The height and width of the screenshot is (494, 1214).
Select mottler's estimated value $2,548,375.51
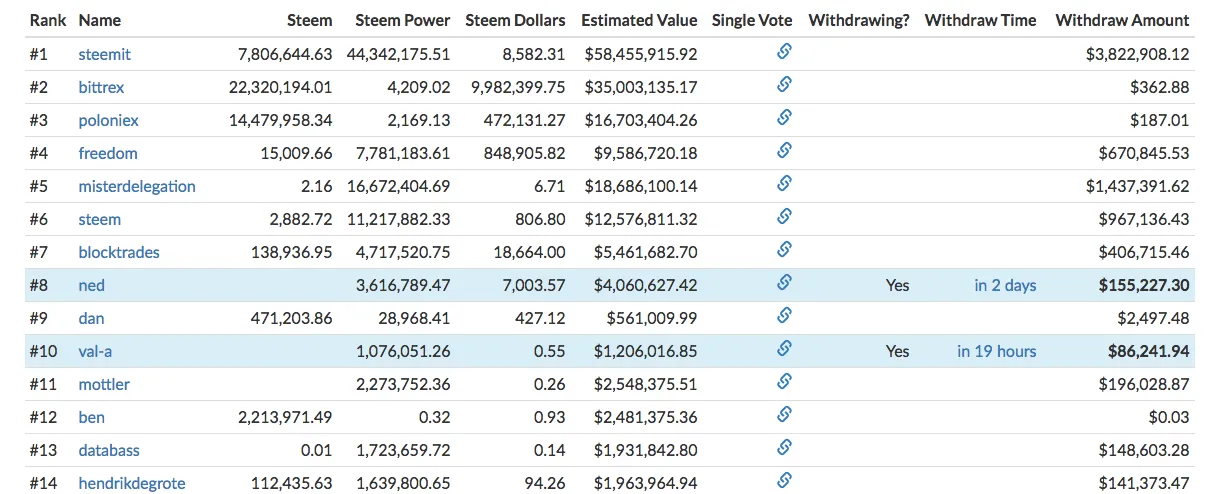click(x=644, y=384)
